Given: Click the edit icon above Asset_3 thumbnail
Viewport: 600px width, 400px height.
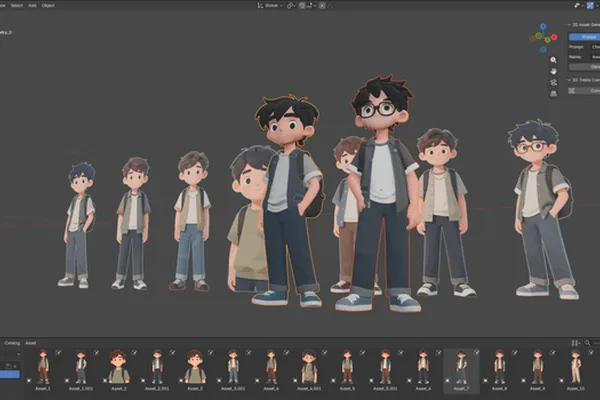Looking at the screenshot, I should coord(210,352).
